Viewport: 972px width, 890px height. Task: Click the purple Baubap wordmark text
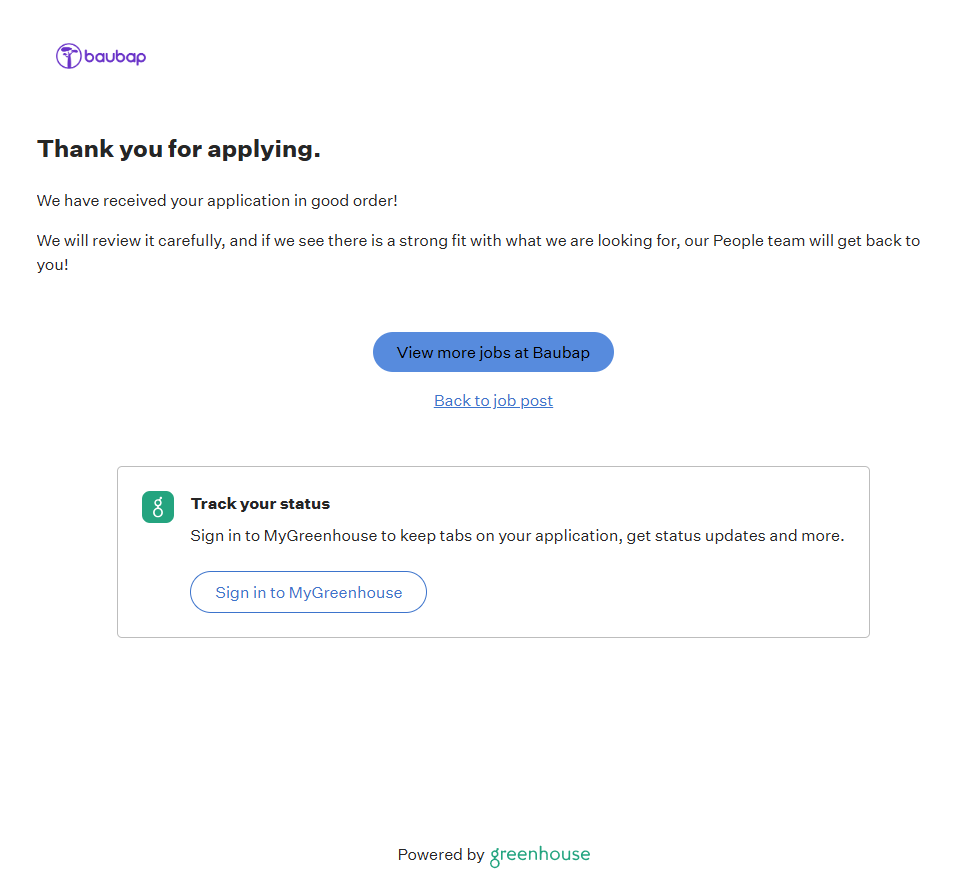click(115, 57)
